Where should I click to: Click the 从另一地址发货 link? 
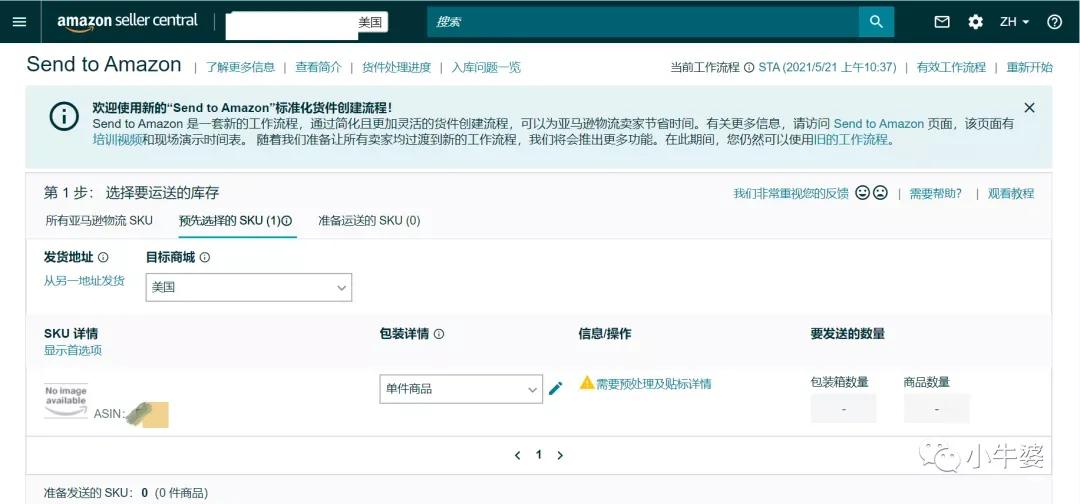(x=85, y=281)
